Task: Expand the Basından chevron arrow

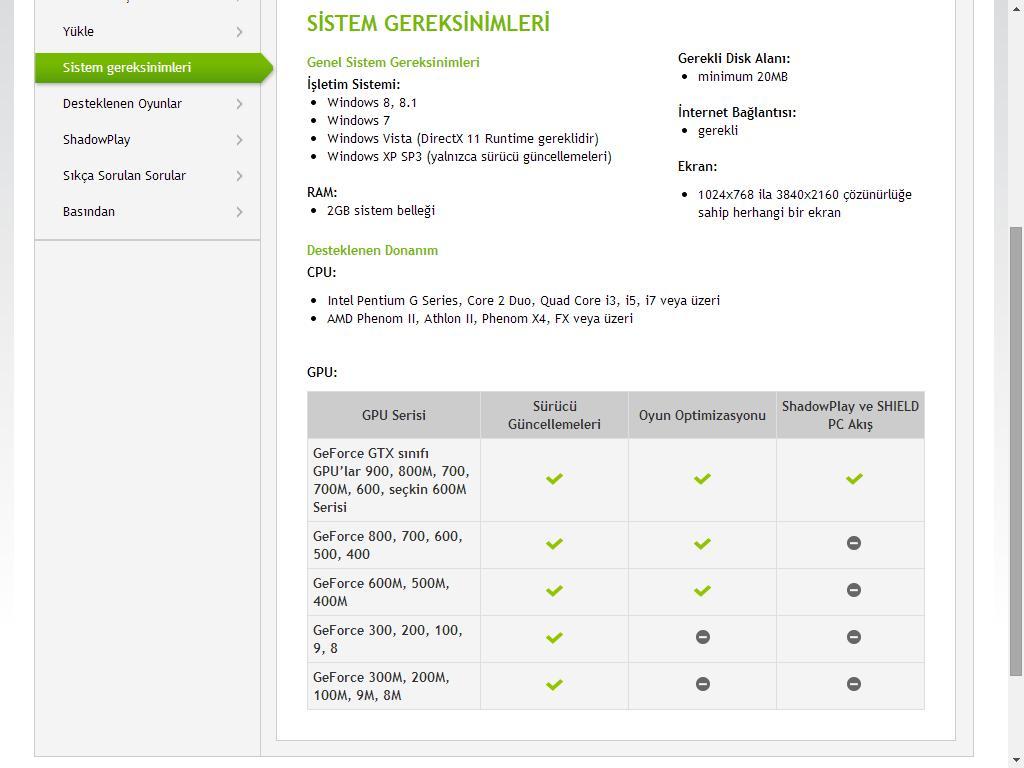Action: tap(239, 212)
